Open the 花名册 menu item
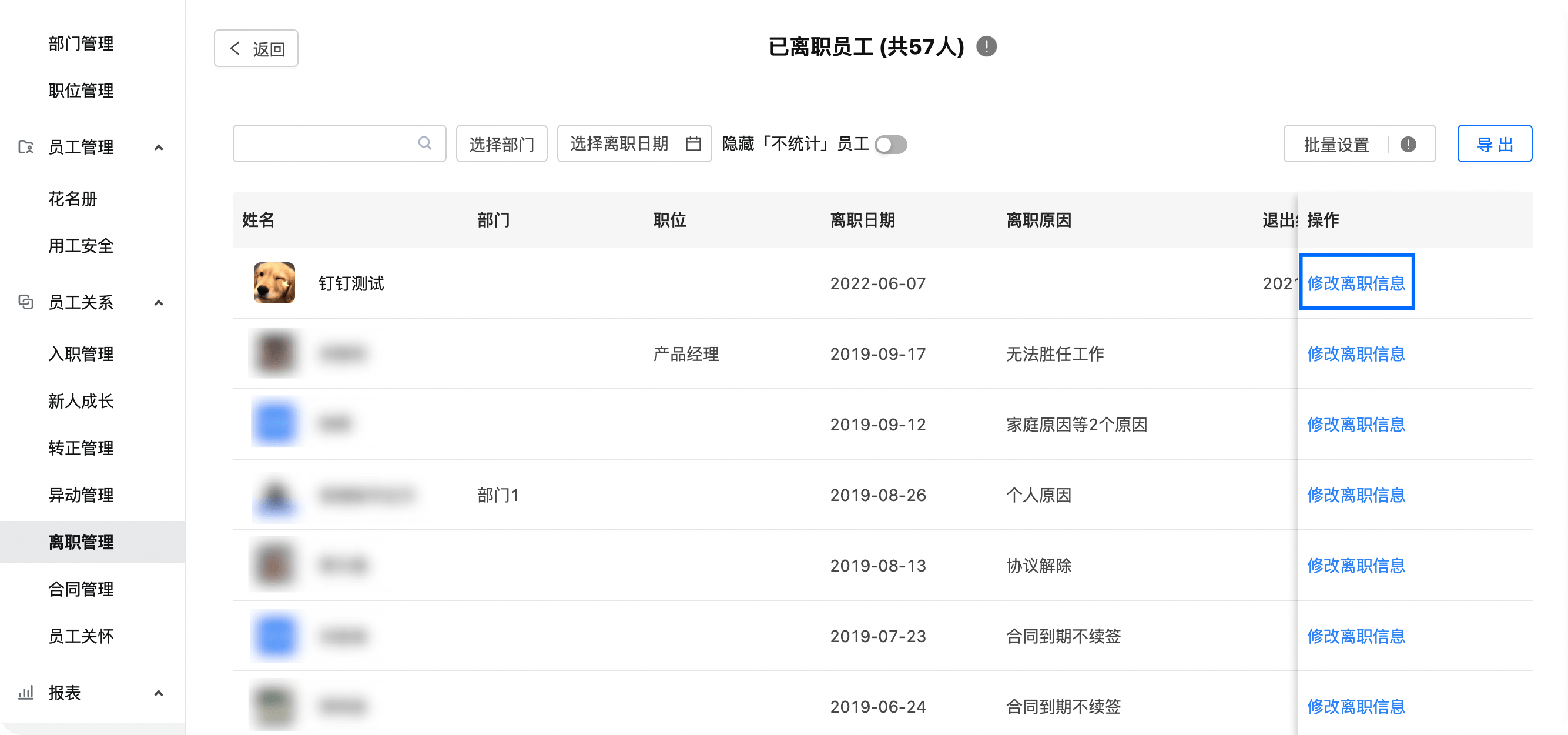 coord(73,199)
